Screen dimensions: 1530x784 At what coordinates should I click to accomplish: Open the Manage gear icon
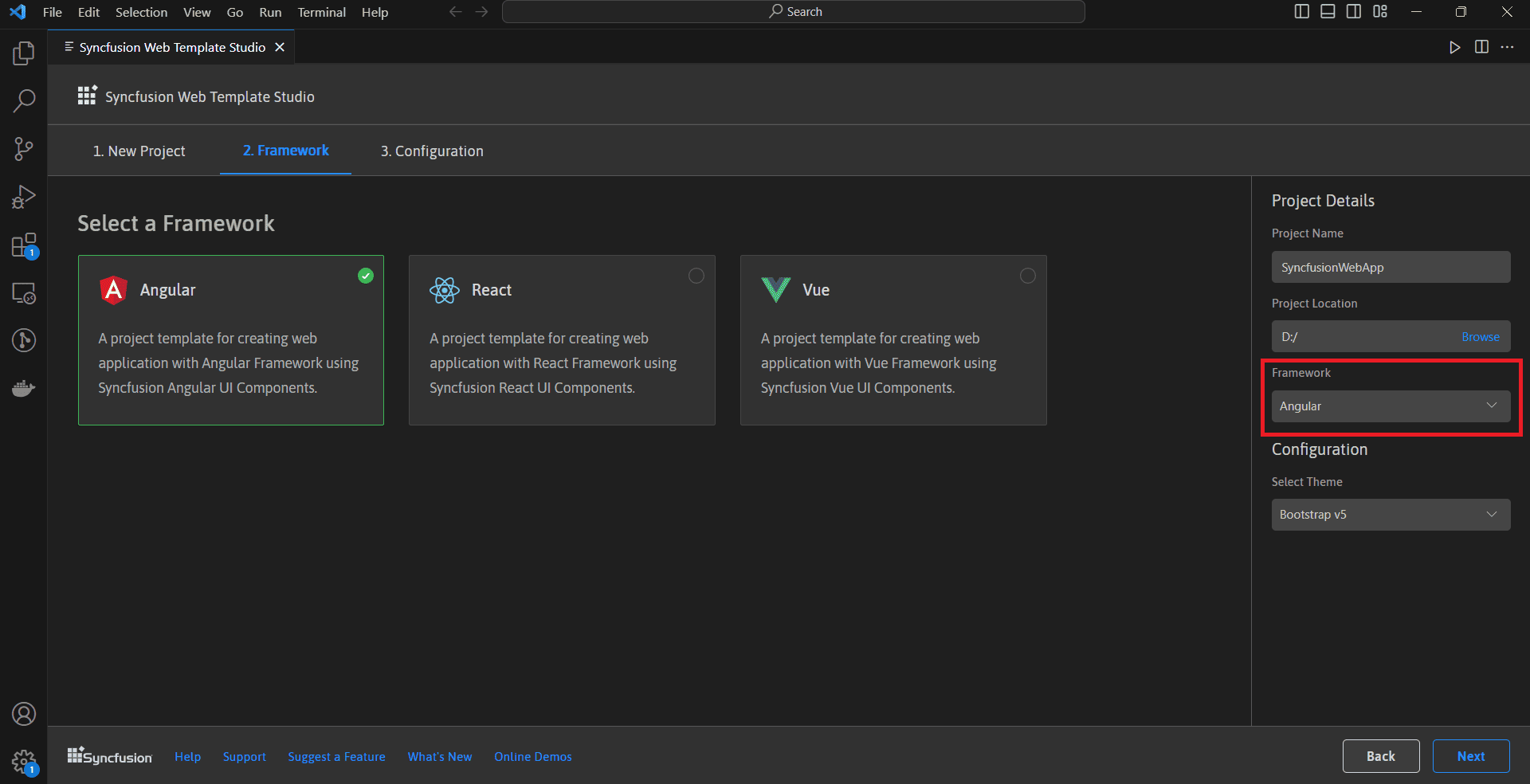pos(24,762)
